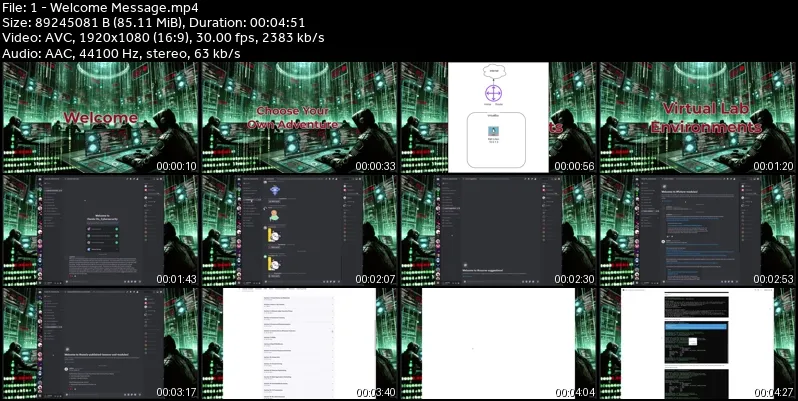Open the frame thumbnail stamped 00:00:33
This screenshot has width=798, height=401.
coord(299,118)
